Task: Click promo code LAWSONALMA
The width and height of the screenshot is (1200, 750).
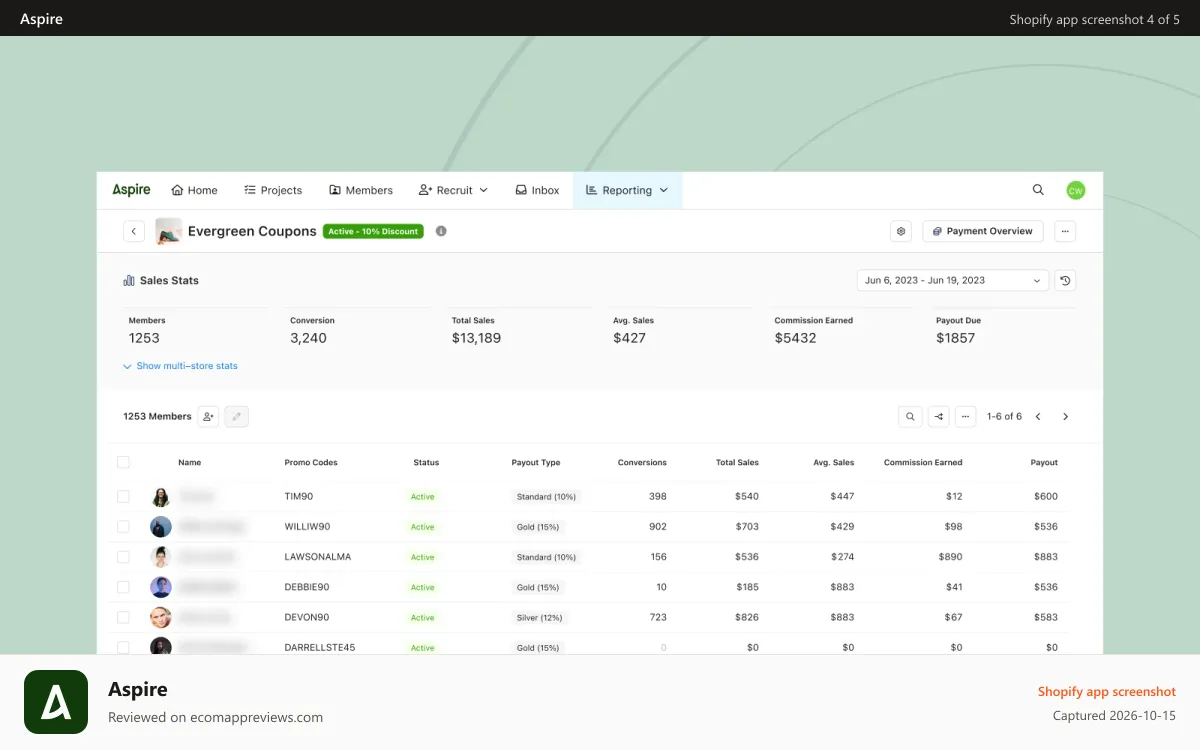Action: point(318,557)
